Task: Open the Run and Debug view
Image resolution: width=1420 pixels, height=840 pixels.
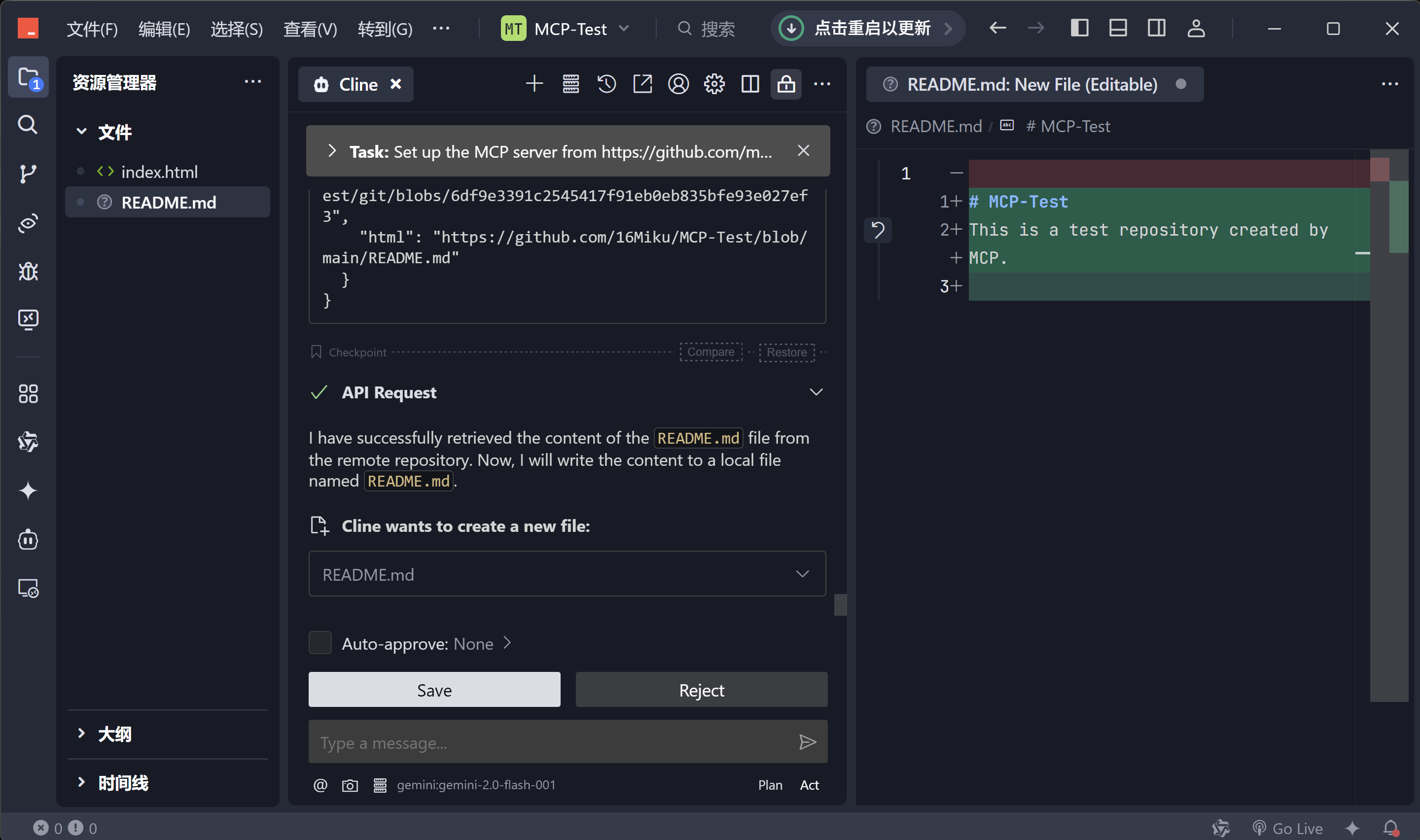Action: (x=28, y=271)
